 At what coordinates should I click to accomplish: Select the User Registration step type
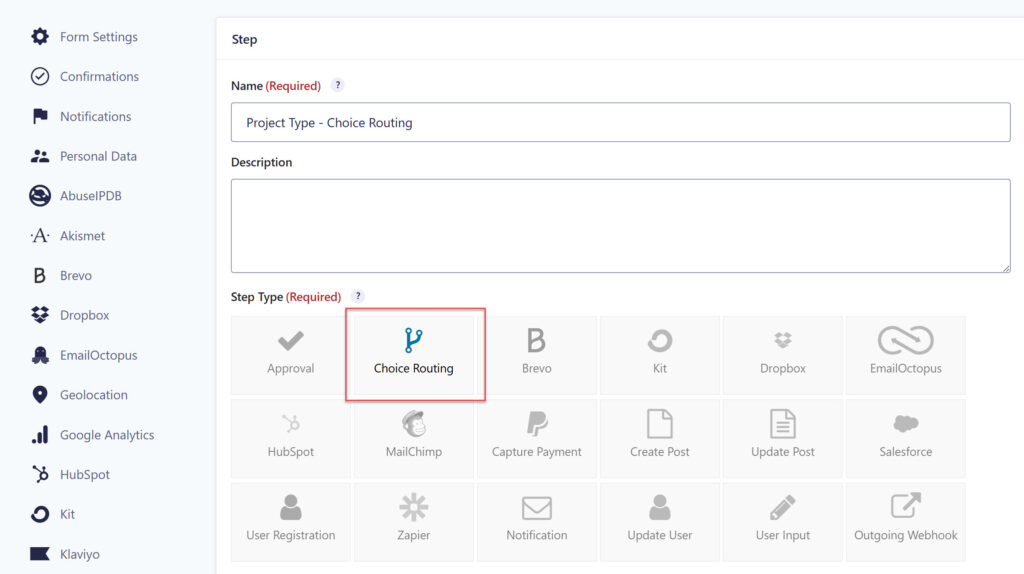click(291, 522)
